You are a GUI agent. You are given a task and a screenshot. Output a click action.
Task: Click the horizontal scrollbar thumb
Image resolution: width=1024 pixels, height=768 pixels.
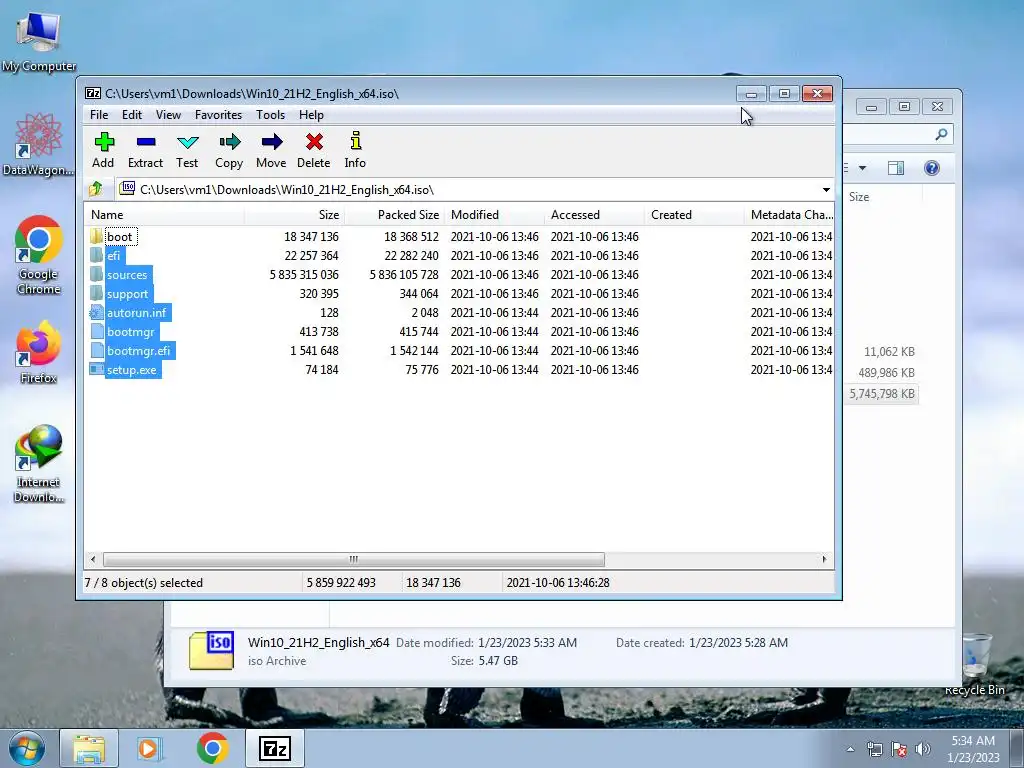point(353,560)
